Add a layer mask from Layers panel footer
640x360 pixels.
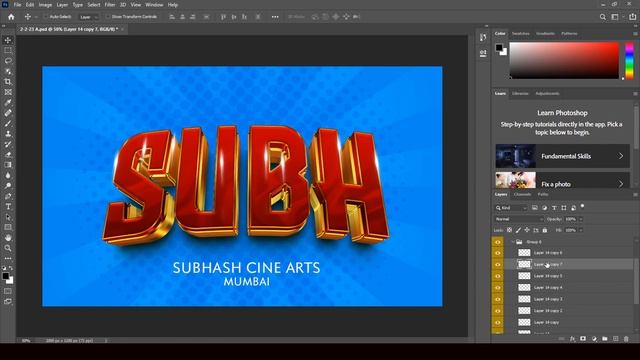[x=583, y=339]
